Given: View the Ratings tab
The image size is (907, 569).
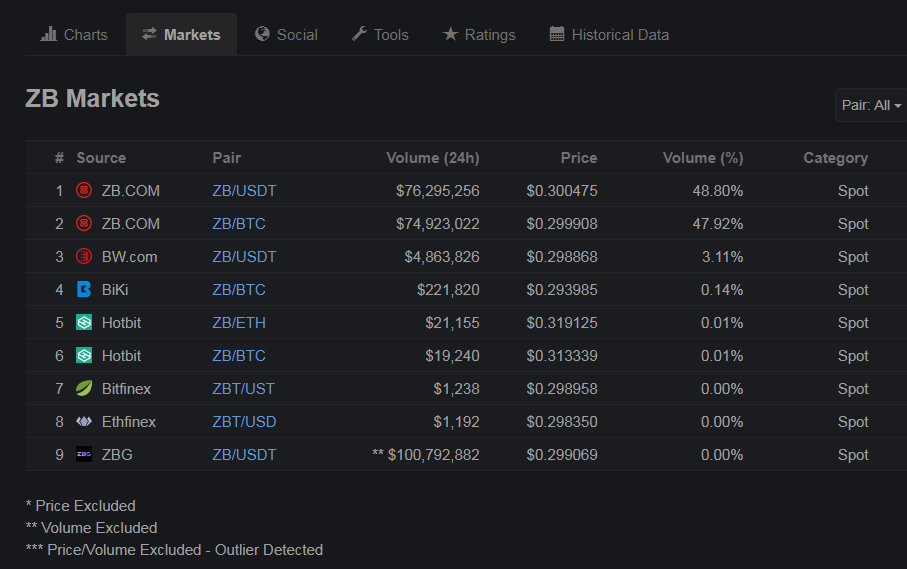Looking at the screenshot, I should click(x=479, y=35).
